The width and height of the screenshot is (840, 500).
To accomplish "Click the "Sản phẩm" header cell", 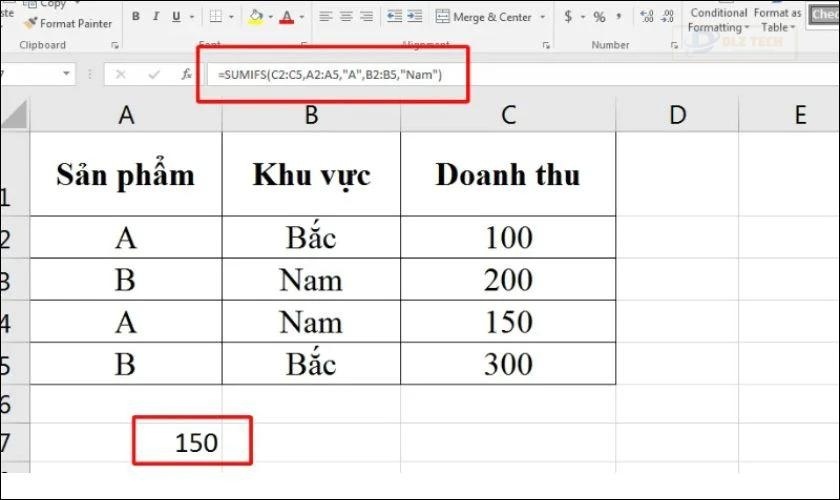I will (x=126, y=174).
